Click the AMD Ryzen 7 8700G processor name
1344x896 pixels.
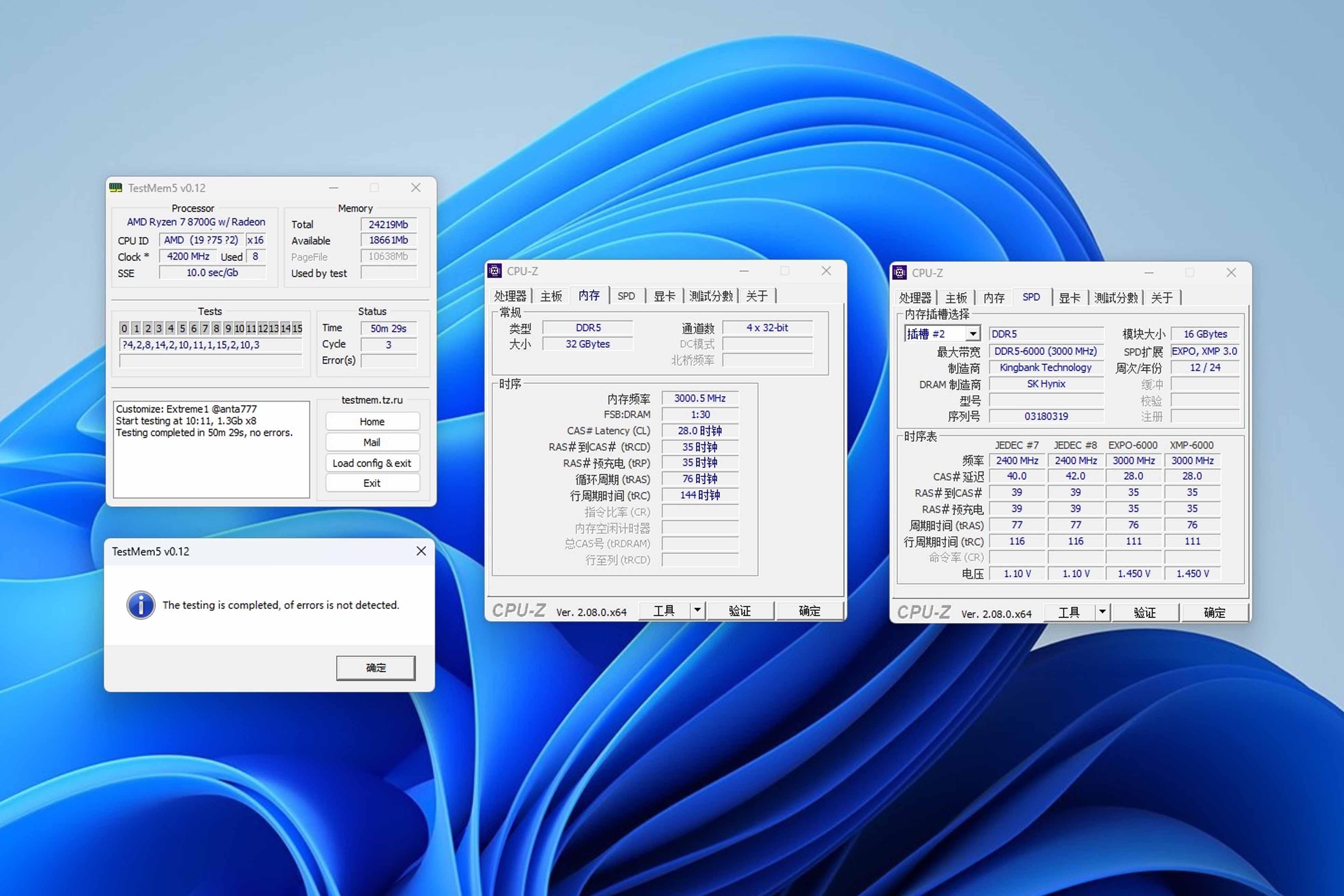pos(196,222)
